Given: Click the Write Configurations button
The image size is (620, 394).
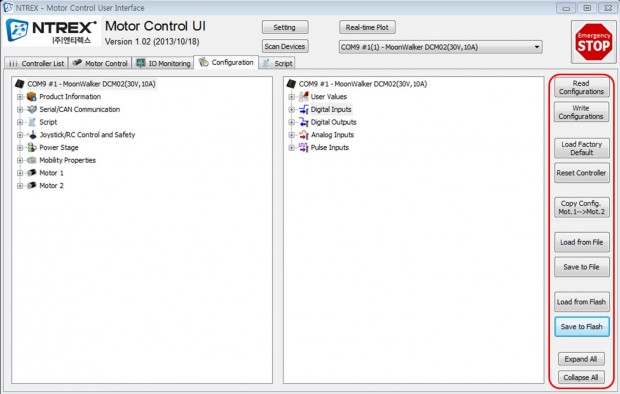Looking at the screenshot, I should coord(581,112).
